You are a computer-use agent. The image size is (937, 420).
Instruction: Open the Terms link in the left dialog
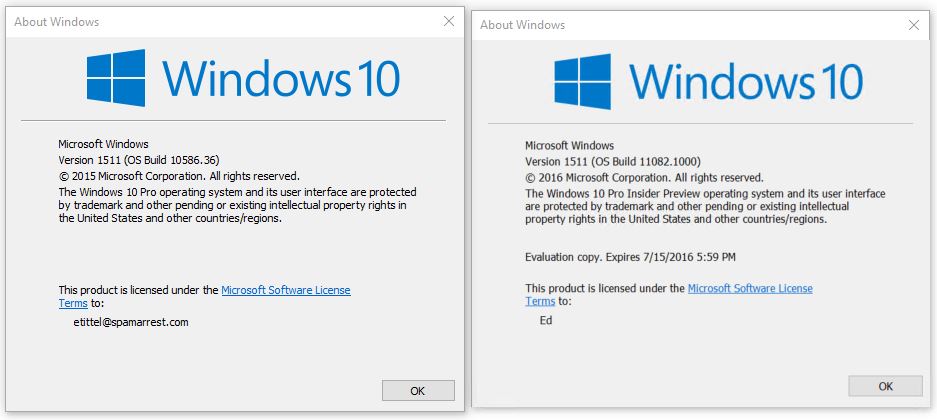click(73, 303)
